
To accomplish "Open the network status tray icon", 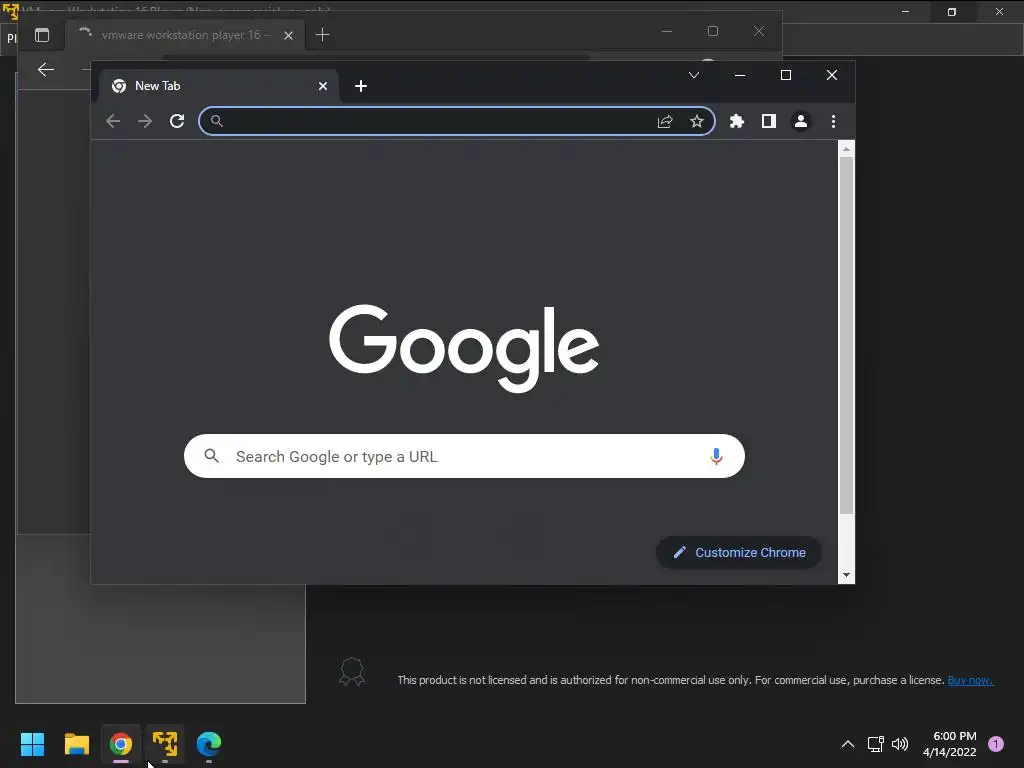I will [875, 744].
